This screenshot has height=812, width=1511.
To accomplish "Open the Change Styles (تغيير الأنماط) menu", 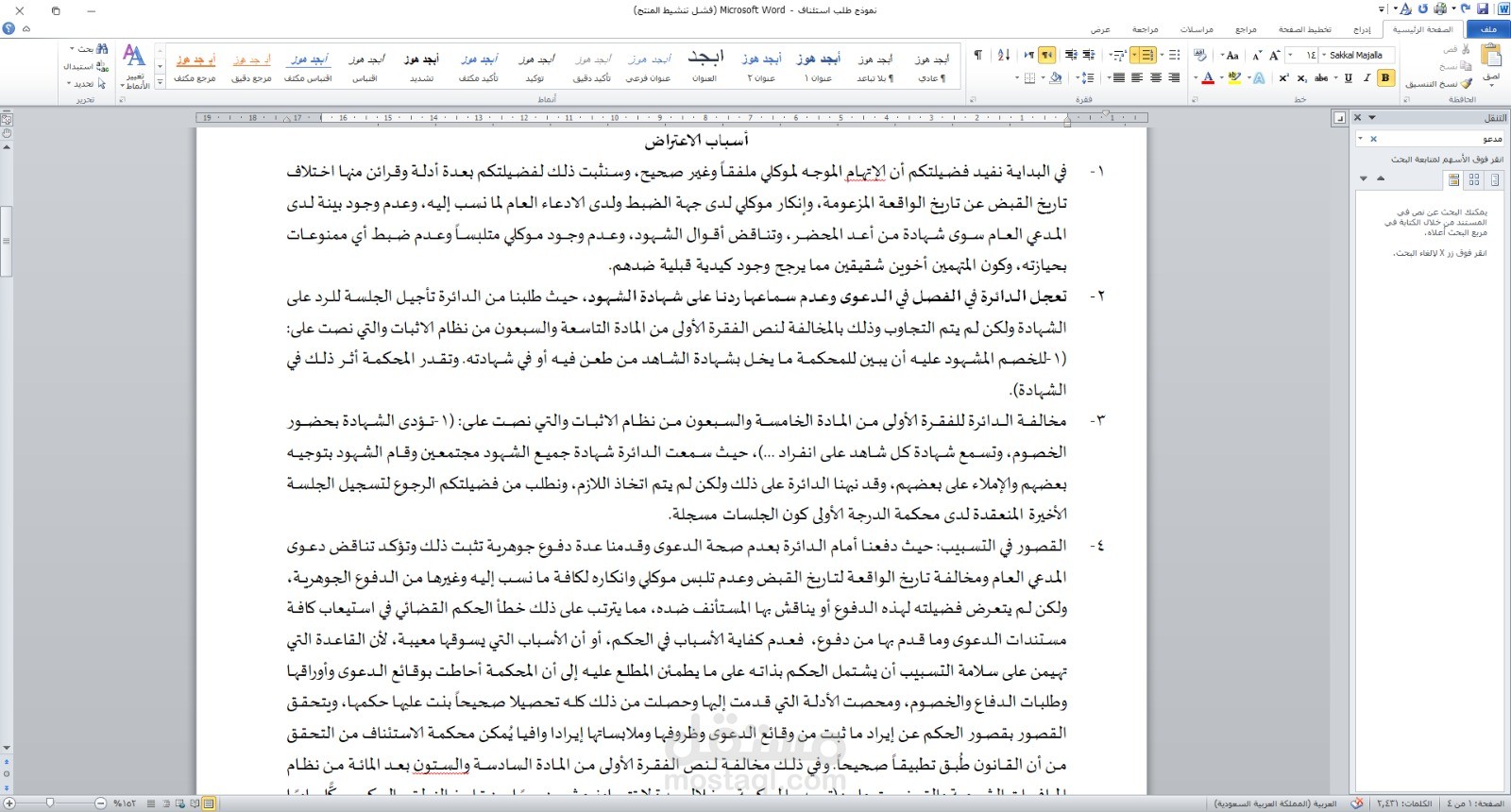I will coord(136,66).
